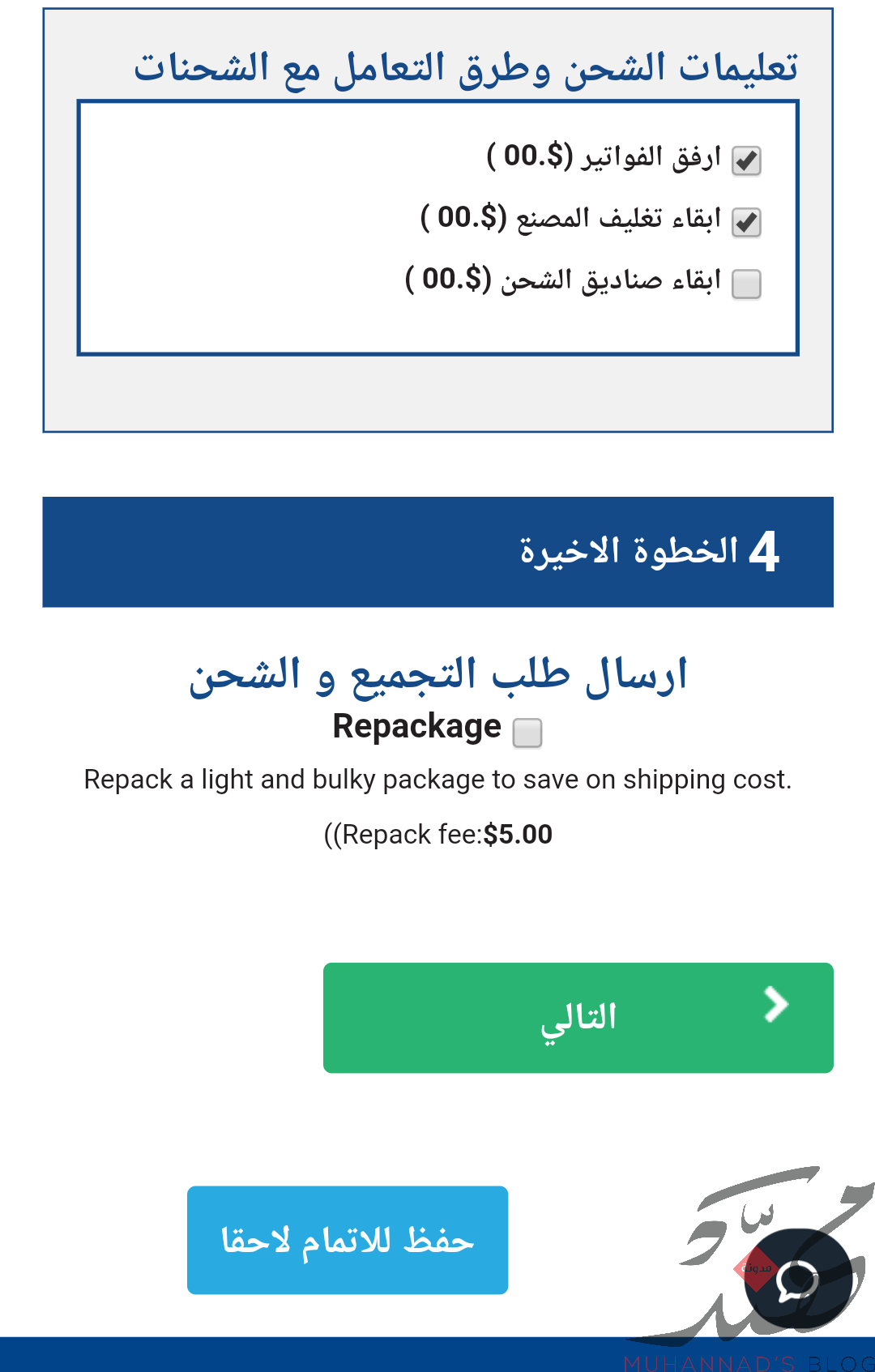Click the Repack fee $5.00 text
Screen dimensions: 875x1372
pyautogui.click(x=437, y=834)
